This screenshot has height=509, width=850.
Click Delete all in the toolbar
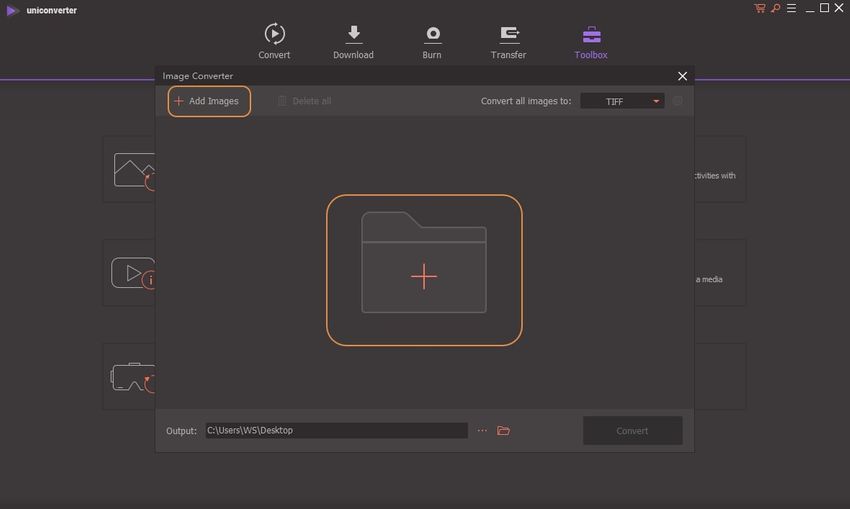point(304,101)
